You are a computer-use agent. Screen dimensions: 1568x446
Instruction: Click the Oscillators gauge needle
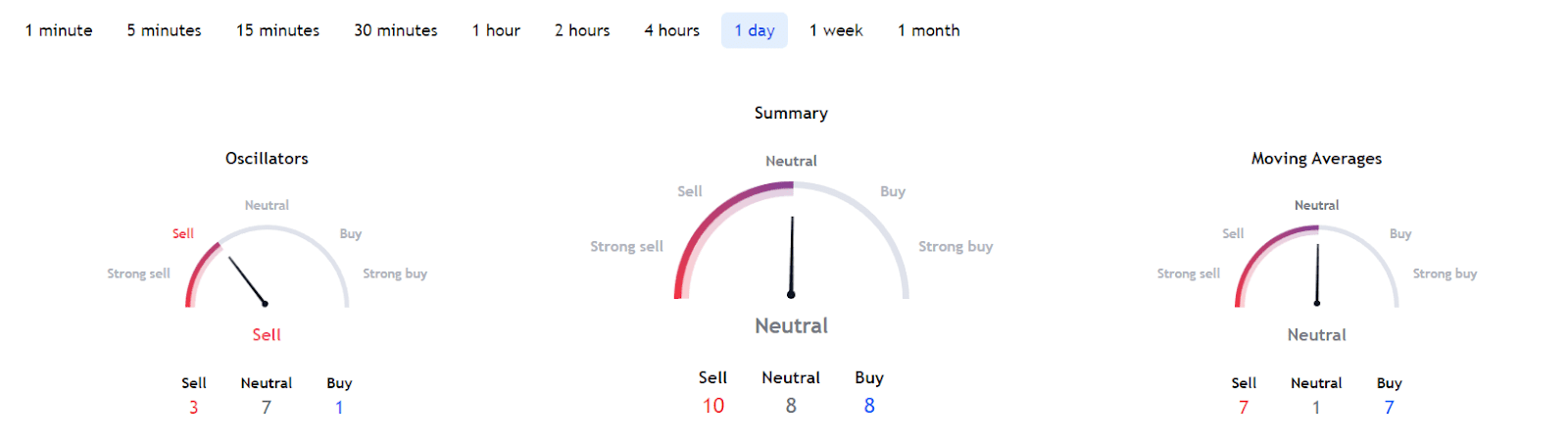point(248,281)
